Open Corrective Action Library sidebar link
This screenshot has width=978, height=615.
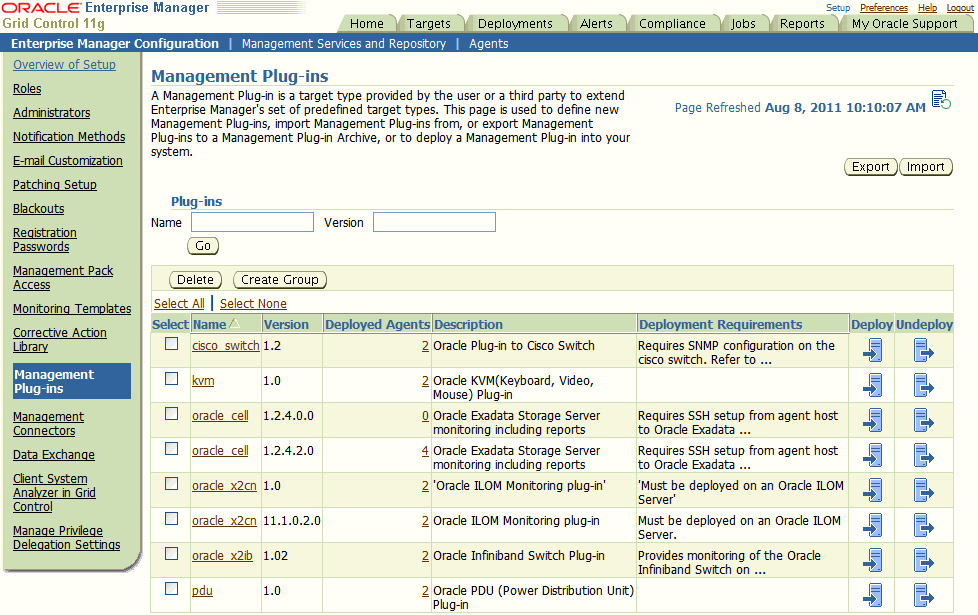coord(60,339)
